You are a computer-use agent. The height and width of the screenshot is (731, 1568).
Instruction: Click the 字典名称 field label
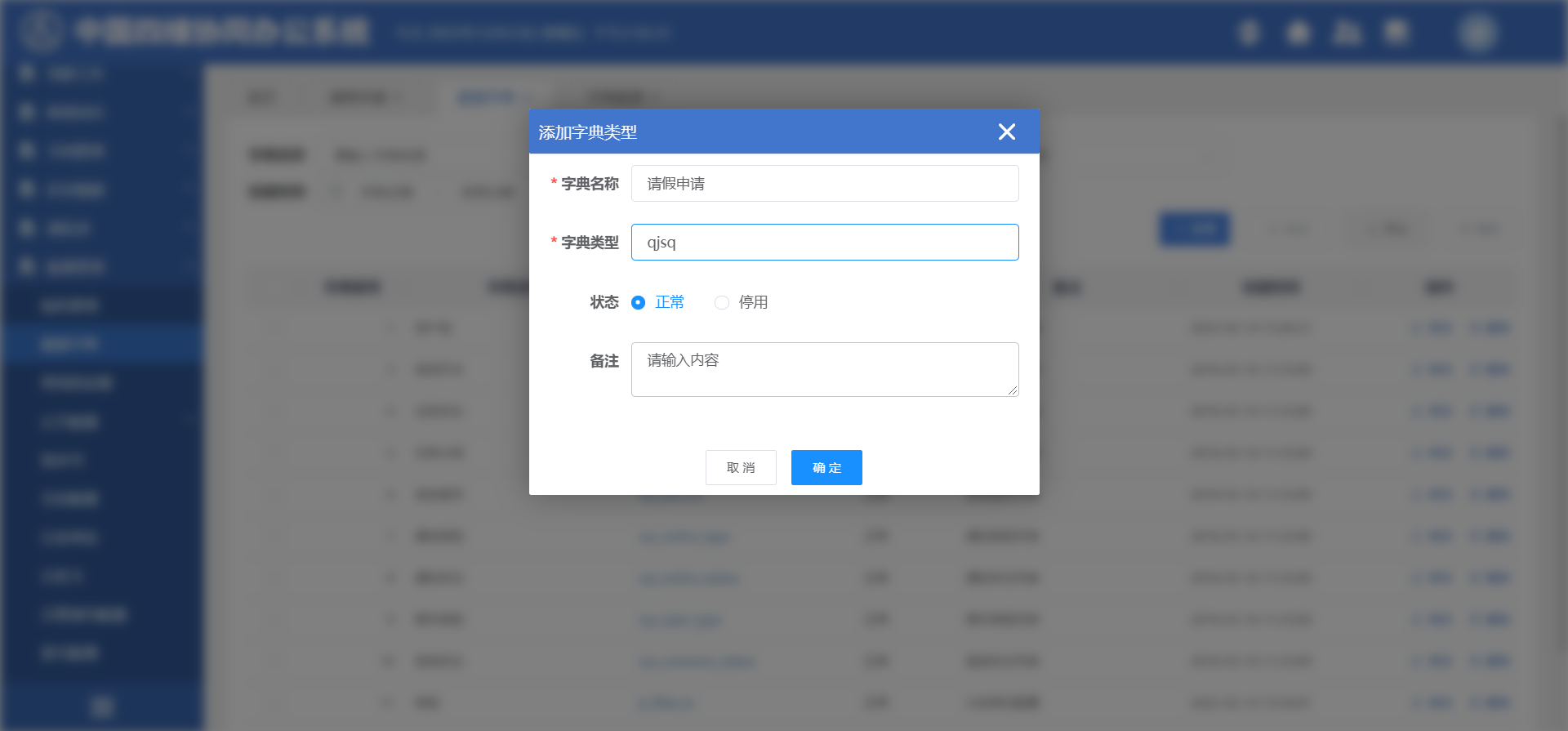589,184
